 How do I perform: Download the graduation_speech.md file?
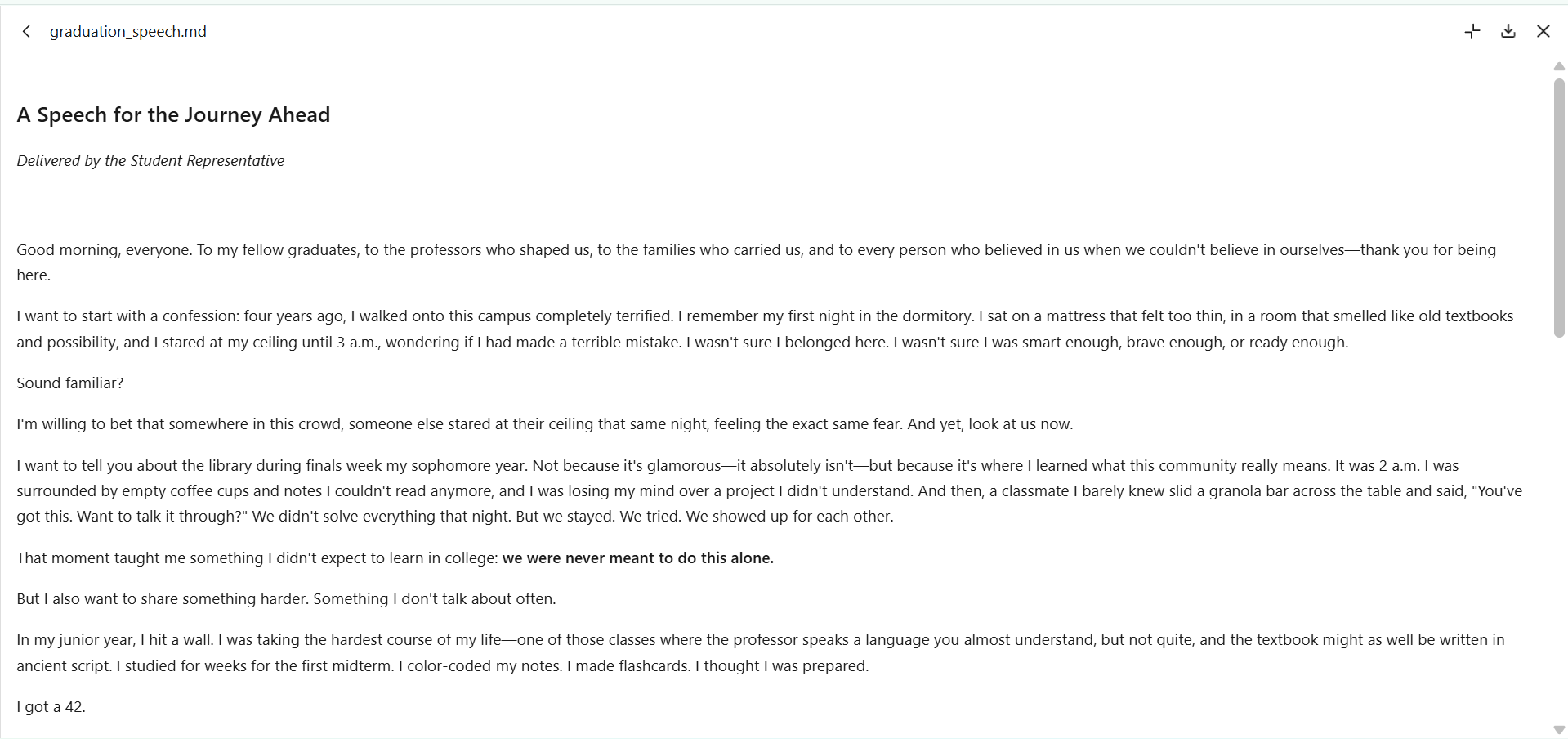pos(1508,31)
